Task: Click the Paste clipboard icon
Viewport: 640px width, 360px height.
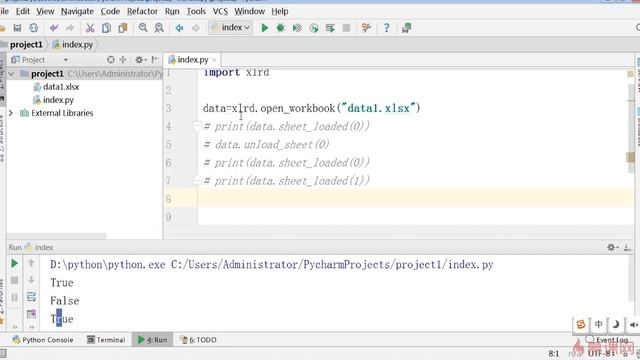Action: 122,28
